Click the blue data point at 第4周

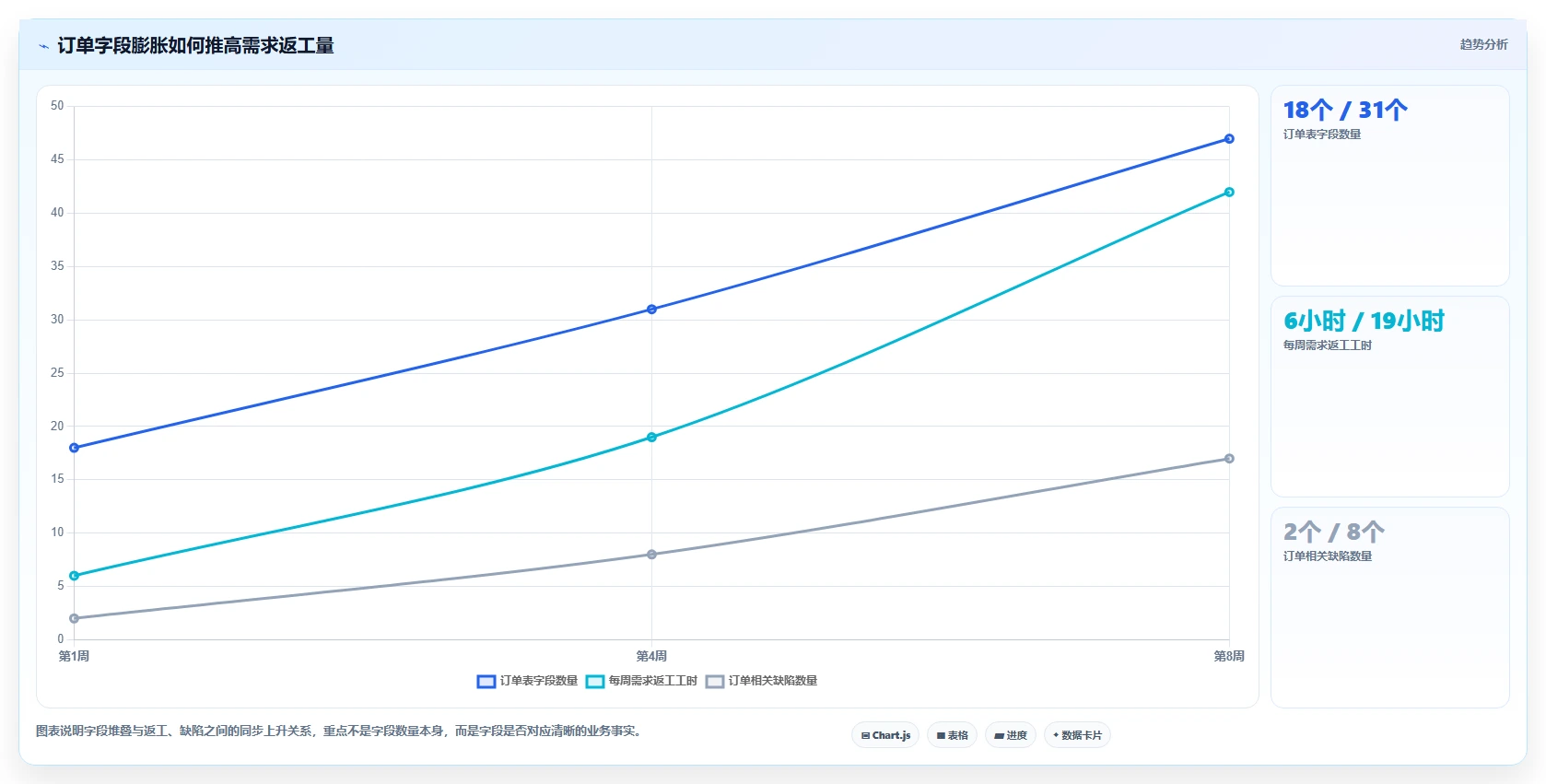pos(651,310)
